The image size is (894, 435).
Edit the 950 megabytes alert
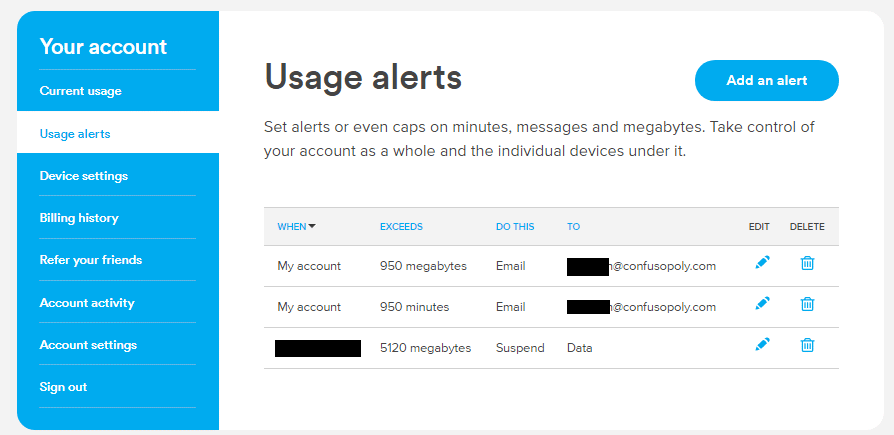click(762, 263)
